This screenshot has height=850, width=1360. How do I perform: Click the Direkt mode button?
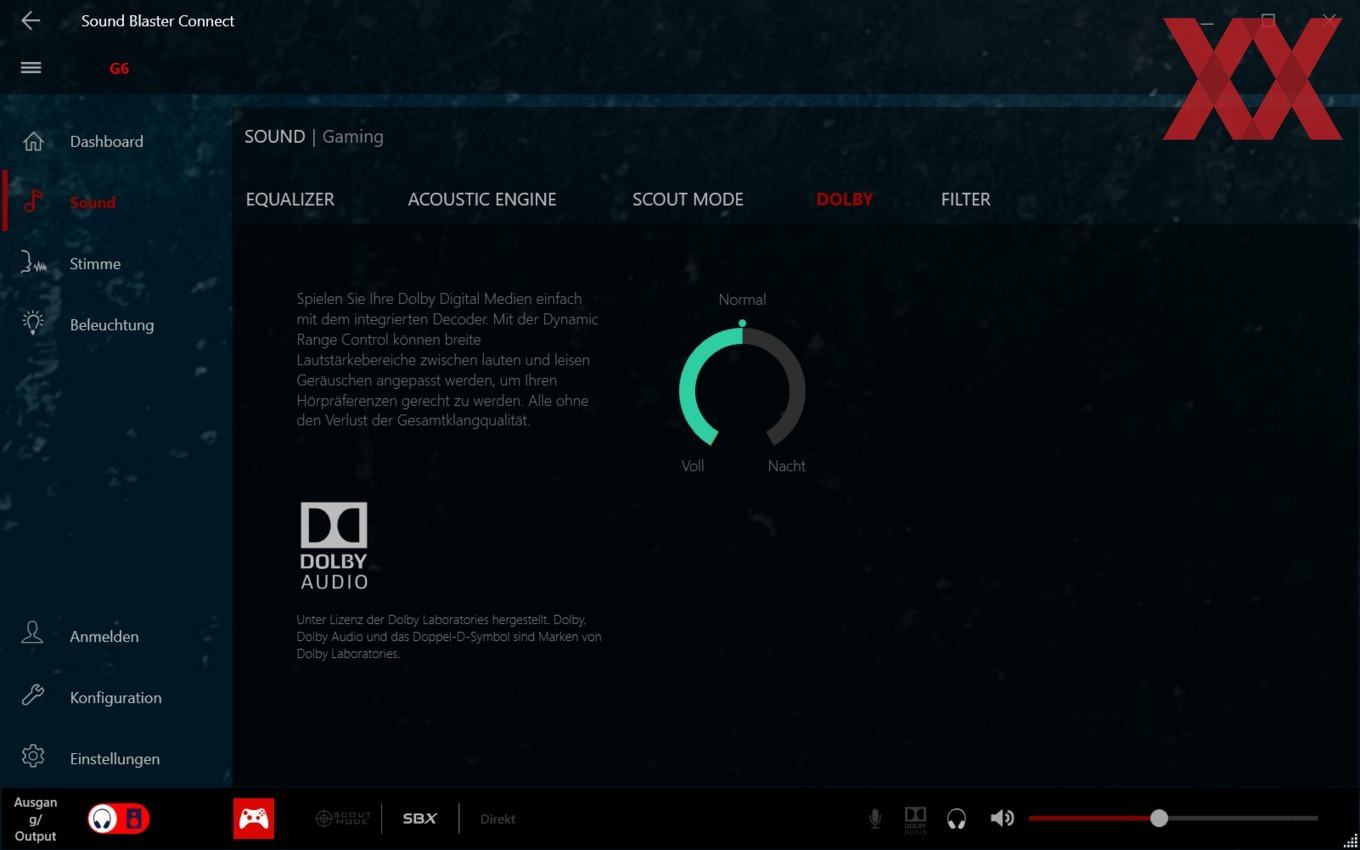[498, 819]
